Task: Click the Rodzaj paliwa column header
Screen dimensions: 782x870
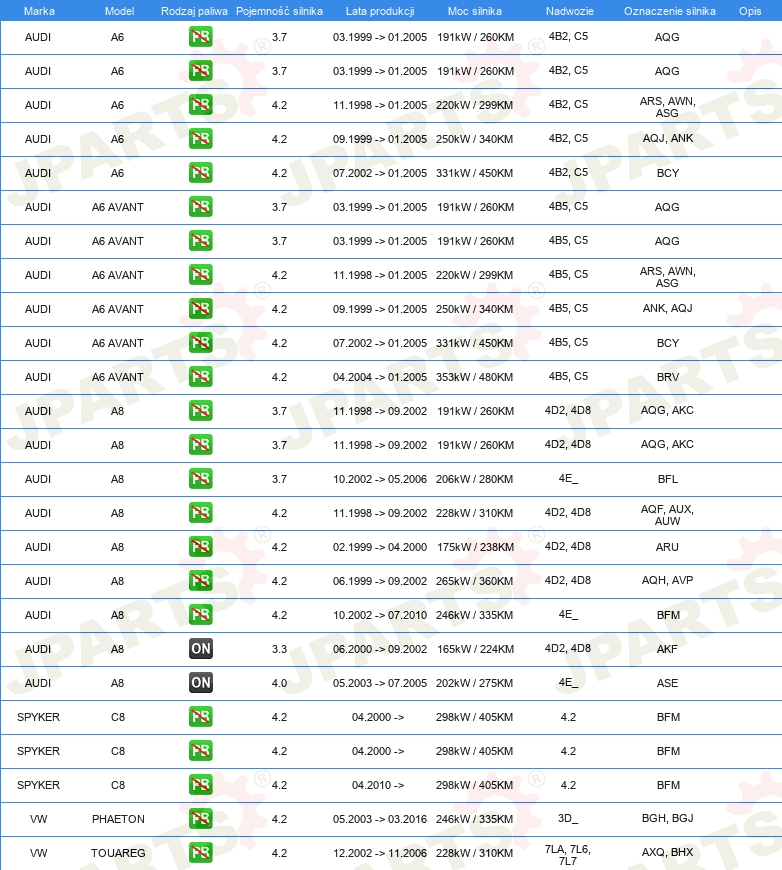Action: pyautogui.click(x=194, y=11)
